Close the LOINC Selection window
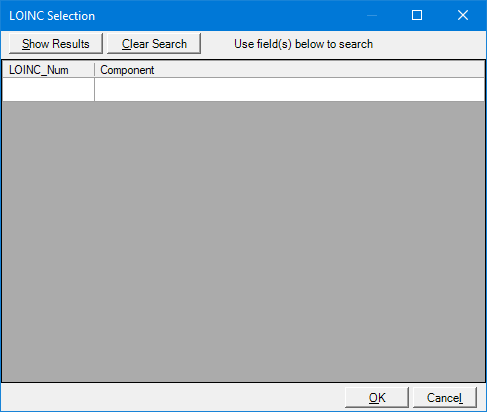Image resolution: width=487 pixels, height=412 pixels. [463, 15]
